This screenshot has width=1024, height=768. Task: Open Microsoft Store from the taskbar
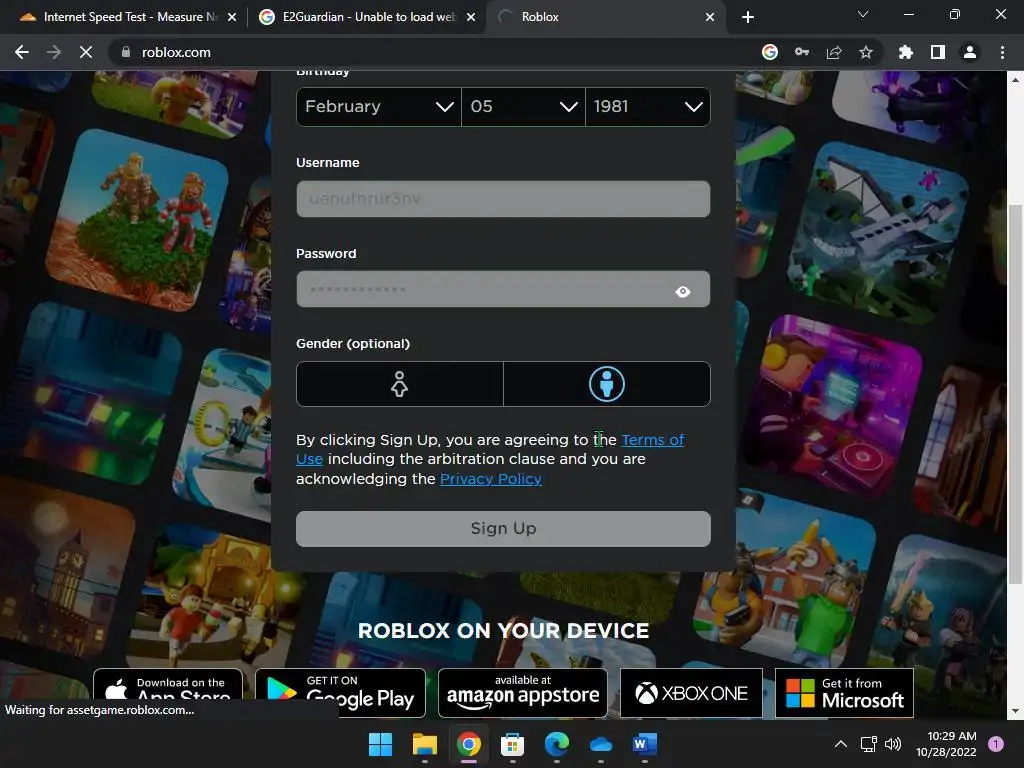513,744
